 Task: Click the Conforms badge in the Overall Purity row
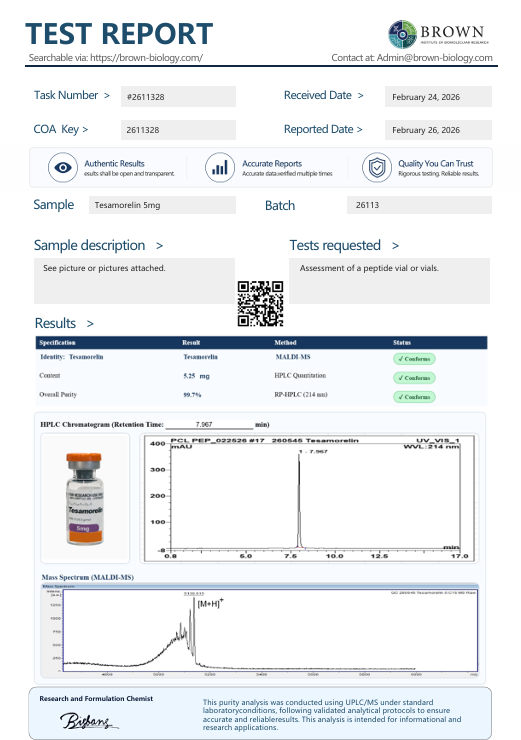414,397
